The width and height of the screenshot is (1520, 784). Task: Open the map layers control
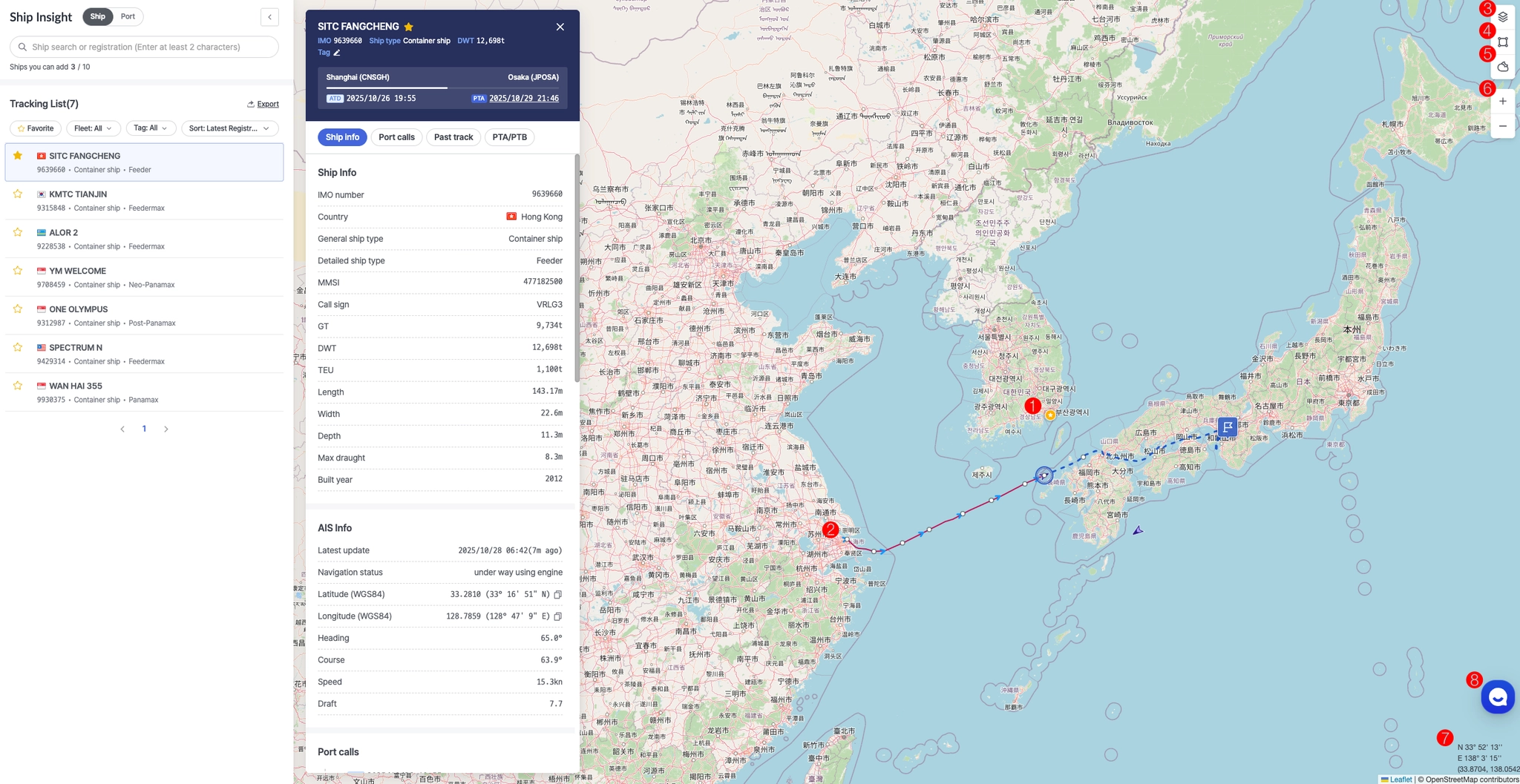pyautogui.click(x=1503, y=17)
